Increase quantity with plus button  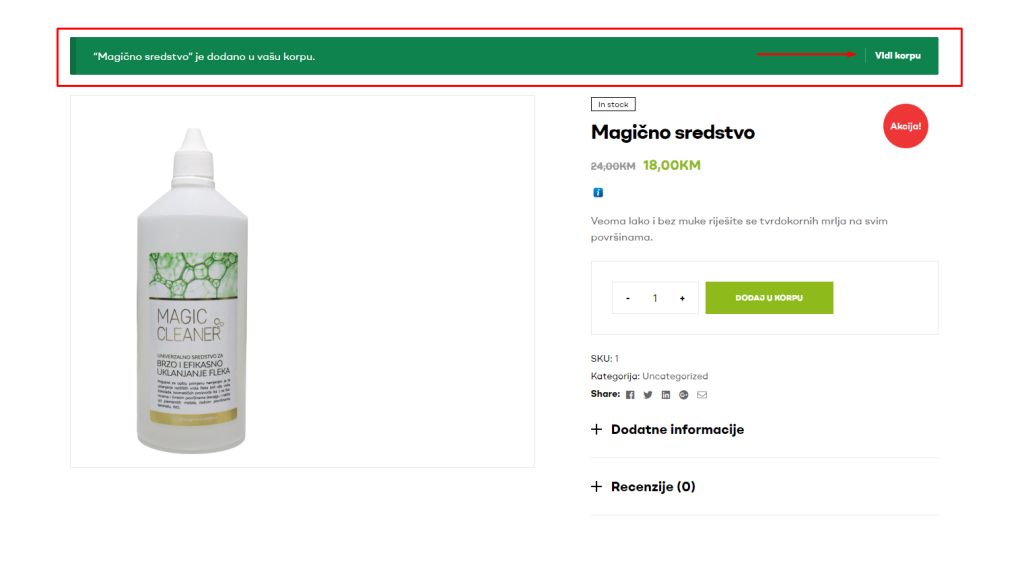click(682, 298)
